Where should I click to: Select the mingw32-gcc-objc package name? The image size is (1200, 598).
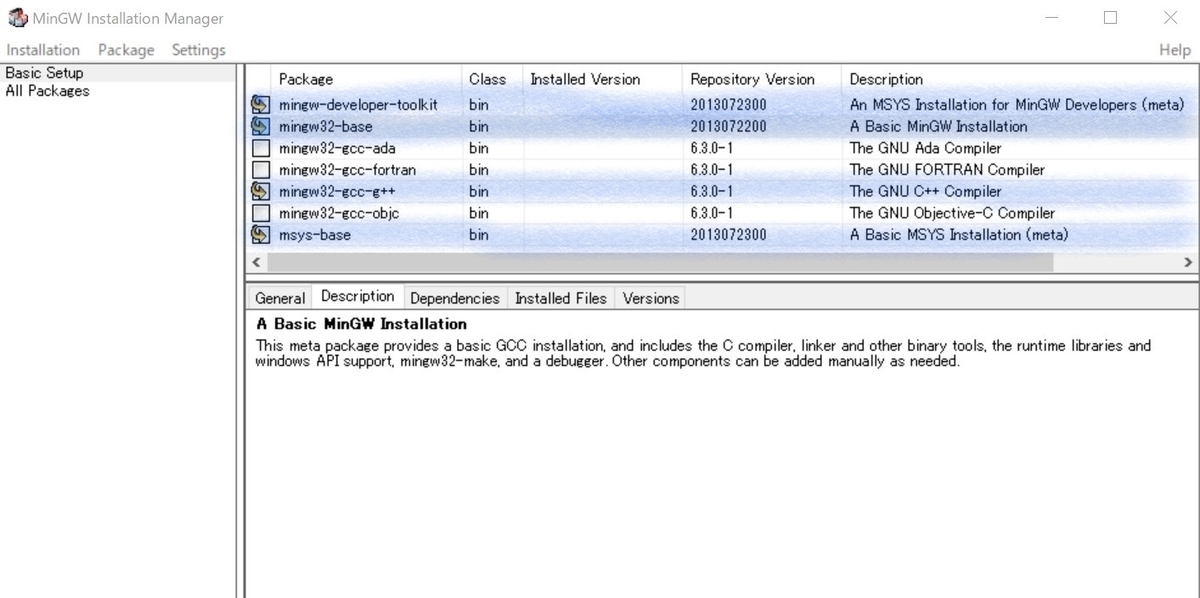339,213
